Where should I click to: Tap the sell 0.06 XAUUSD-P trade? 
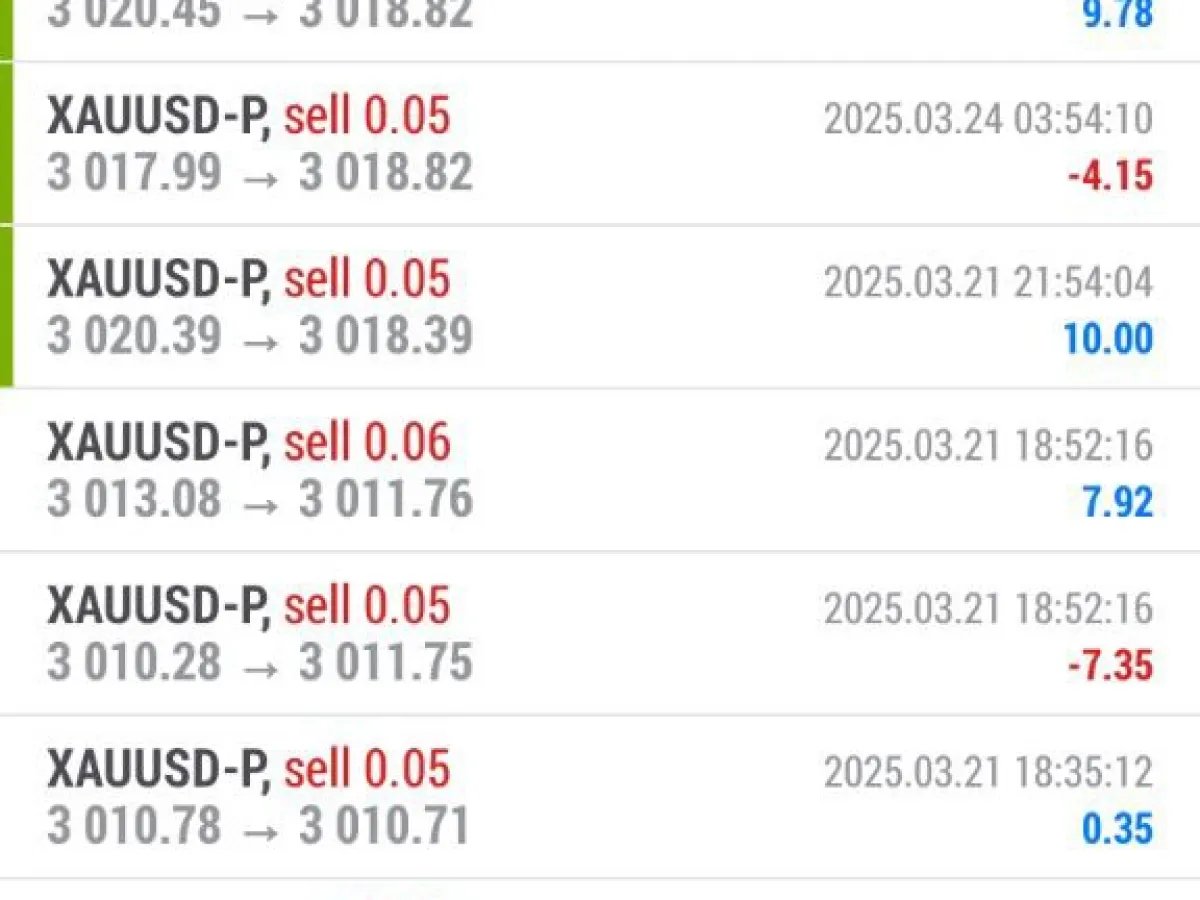pos(600,470)
